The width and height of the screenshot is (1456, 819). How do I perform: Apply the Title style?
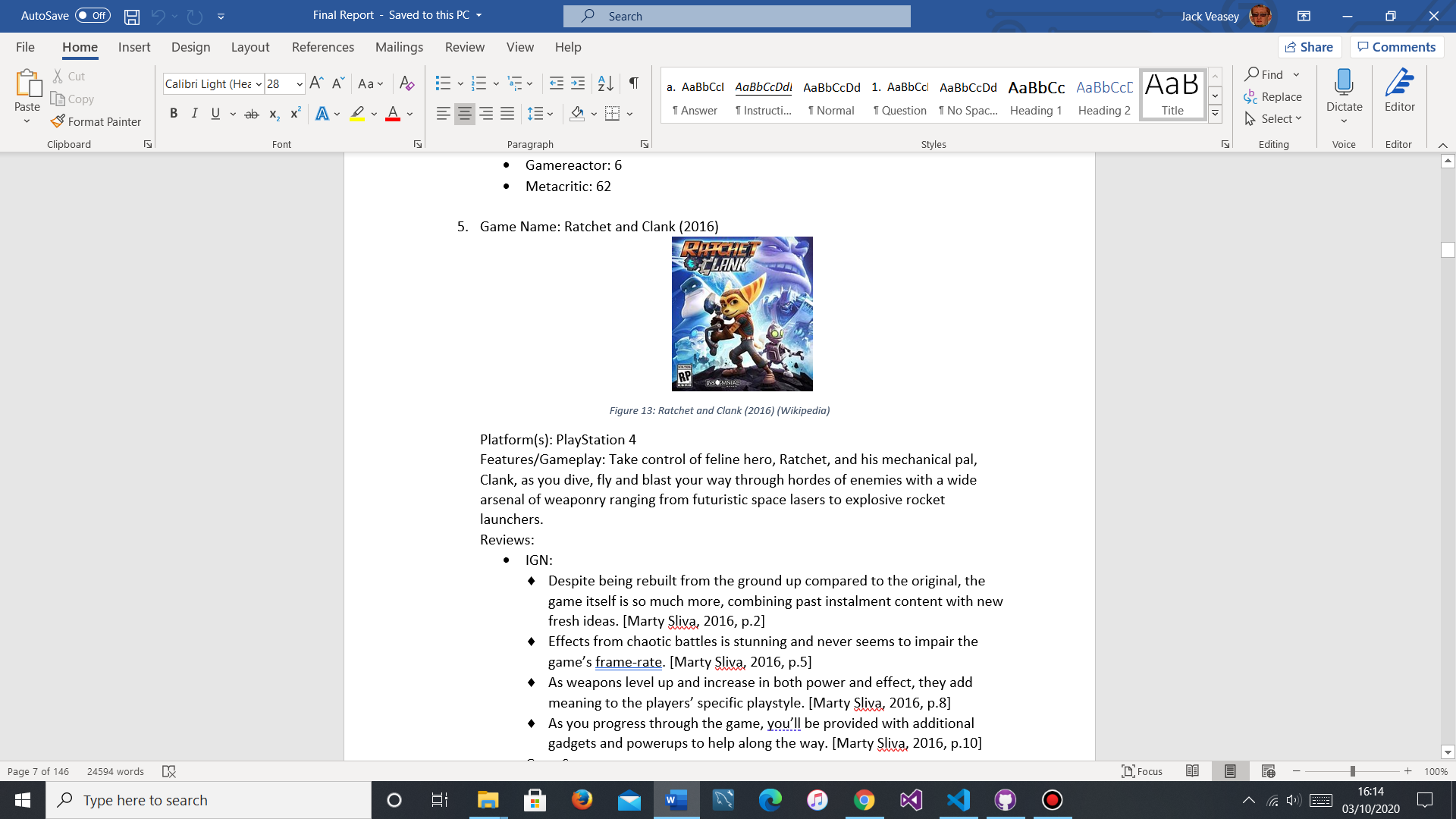(1172, 95)
